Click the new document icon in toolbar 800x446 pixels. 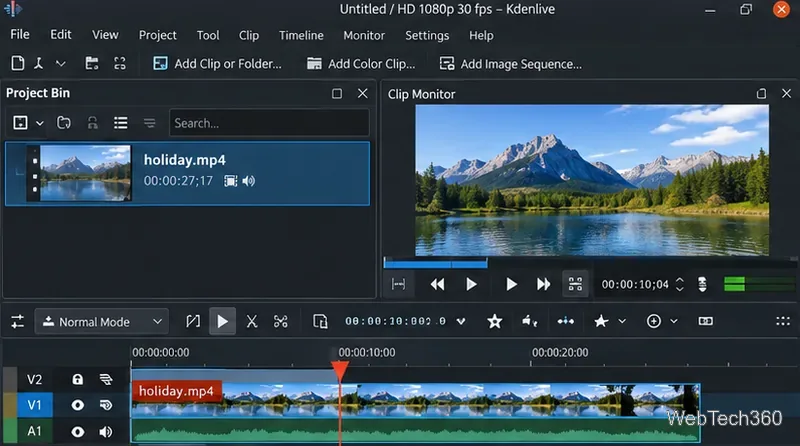pyautogui.click(x=18, y=63)
